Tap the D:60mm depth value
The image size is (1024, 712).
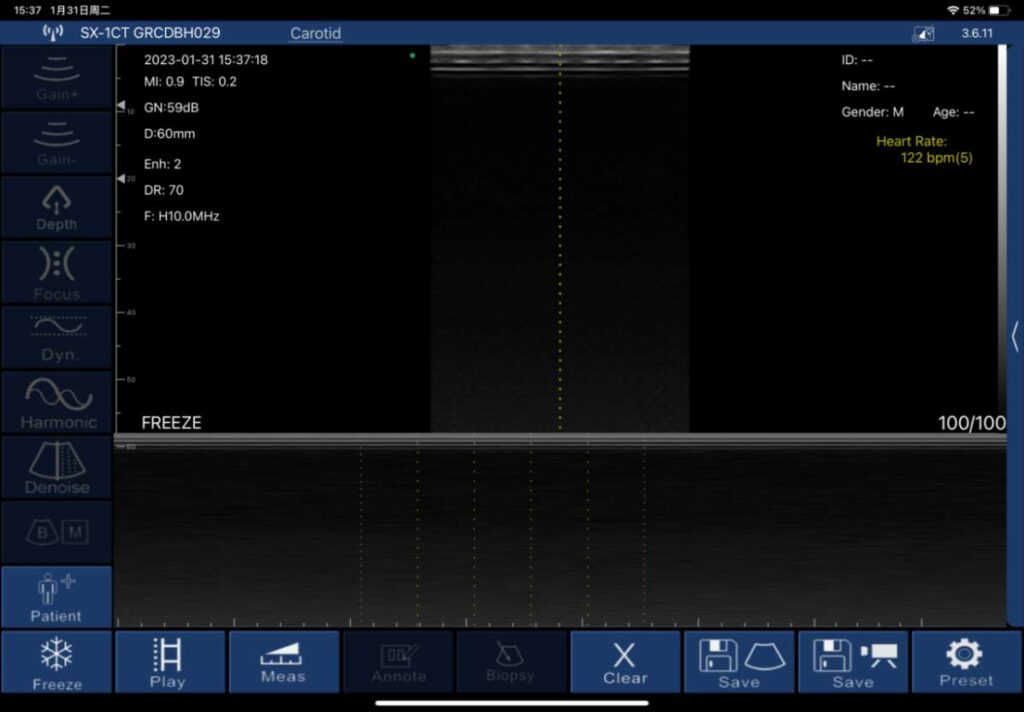pyautogui.click(x=169, y=134)
